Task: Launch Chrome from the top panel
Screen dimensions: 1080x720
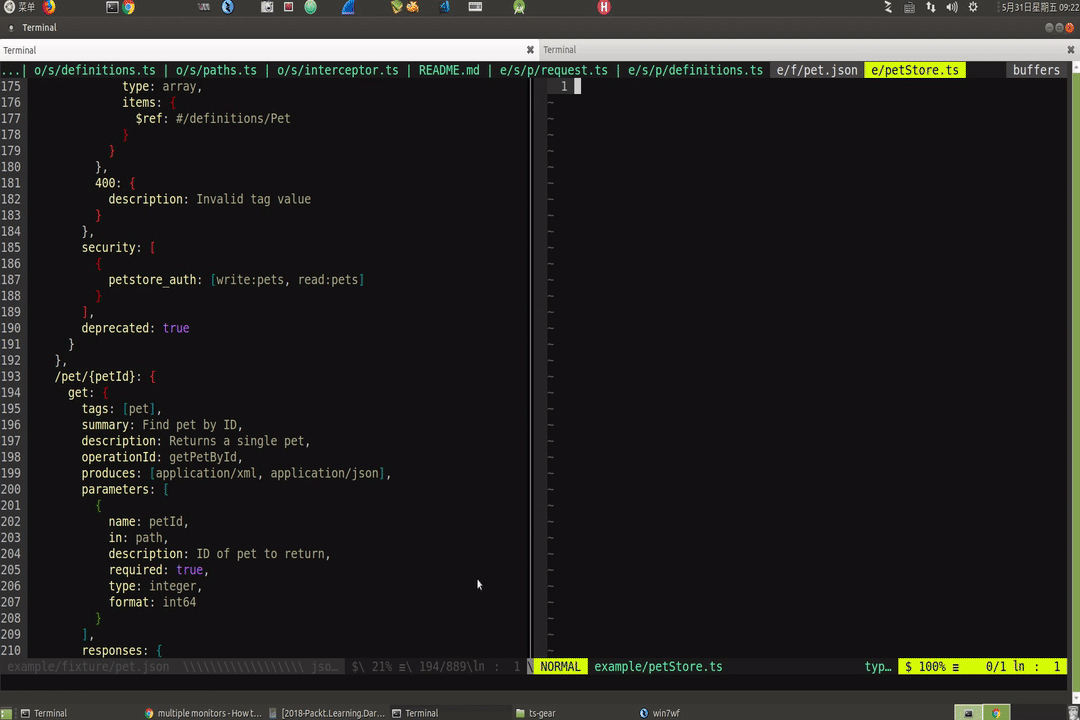Action: coord(129,7)
